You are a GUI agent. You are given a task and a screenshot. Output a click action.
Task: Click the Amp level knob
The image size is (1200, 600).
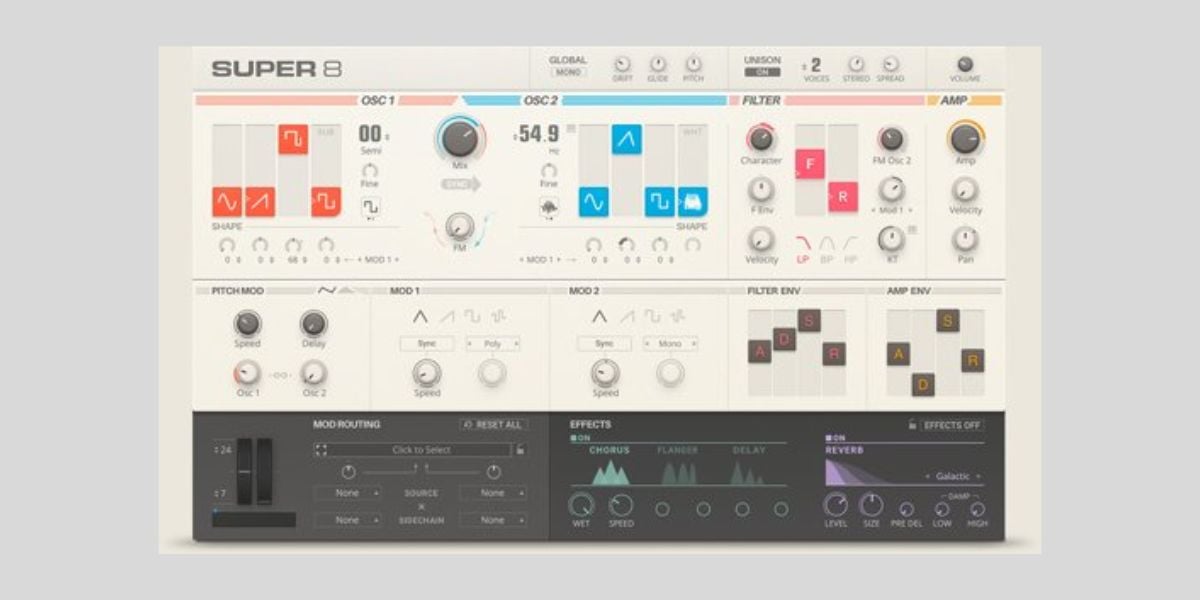coord(965,138)
